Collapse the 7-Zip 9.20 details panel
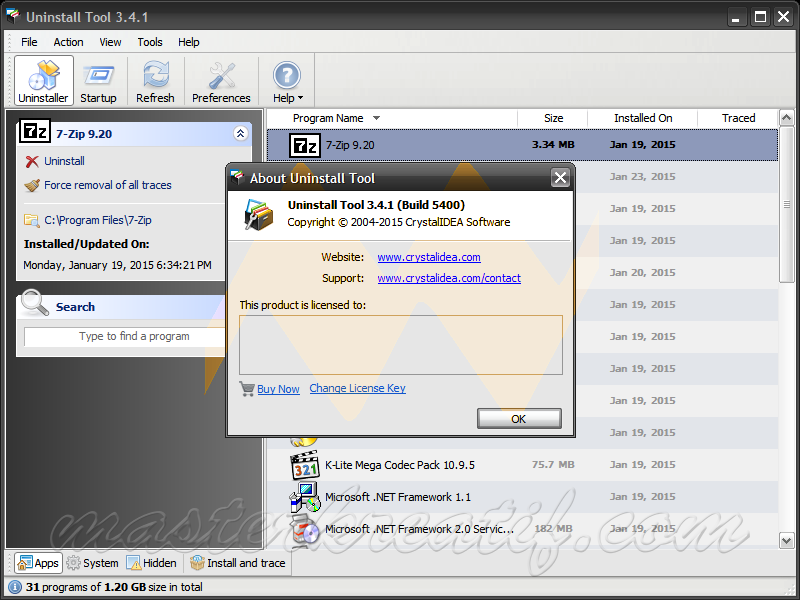The height and width of the screenshot is (600, 800). pos(240,134)
